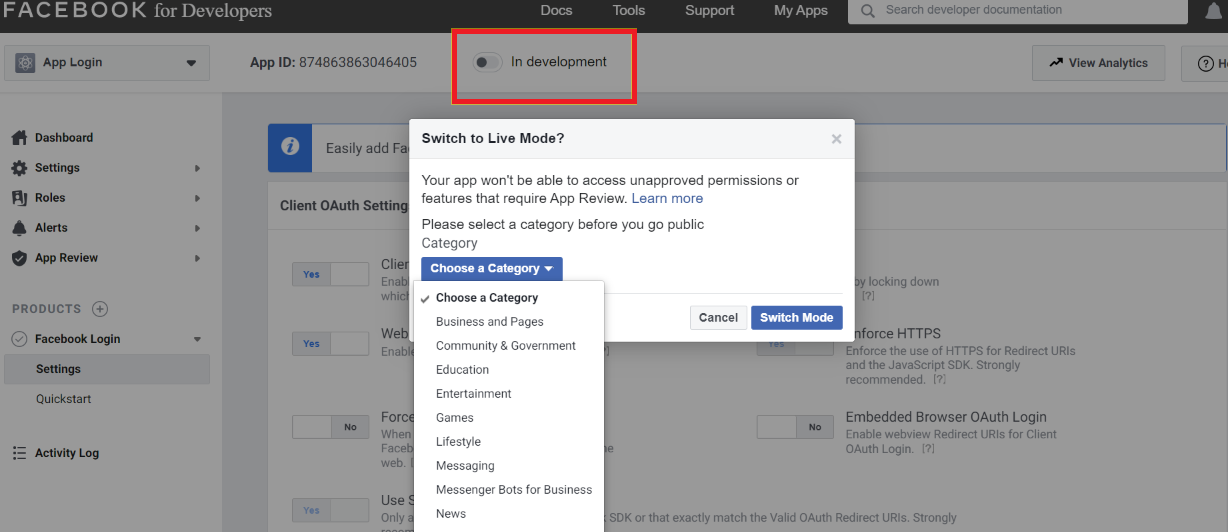1228x532 pixels.
Task: Open Docs in top navigation
Action: point(556,11)
